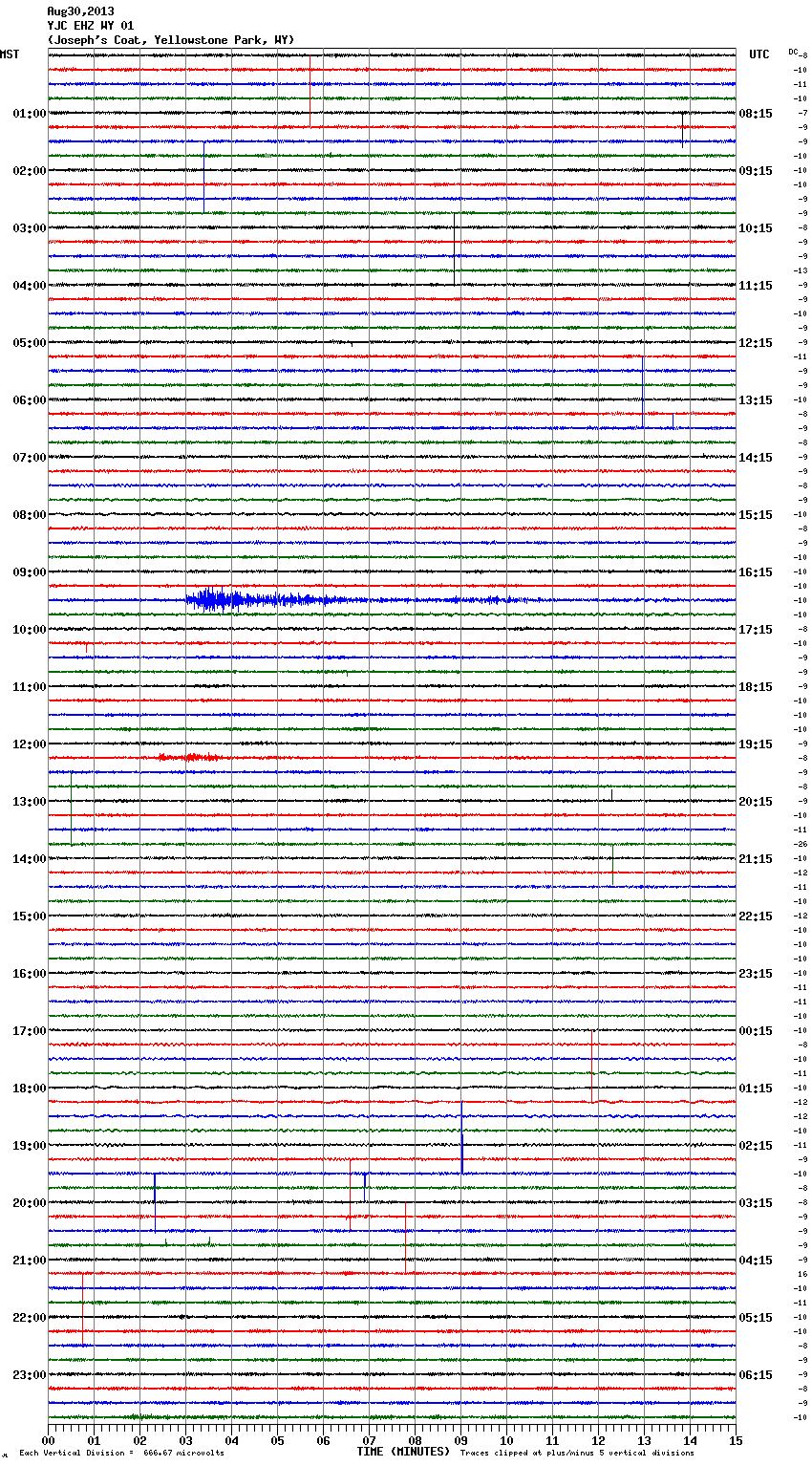The height and width of the screenshot is (1466, 812).
Task: Select the 01:00 MST time label
Action: (x=30, y=114)
